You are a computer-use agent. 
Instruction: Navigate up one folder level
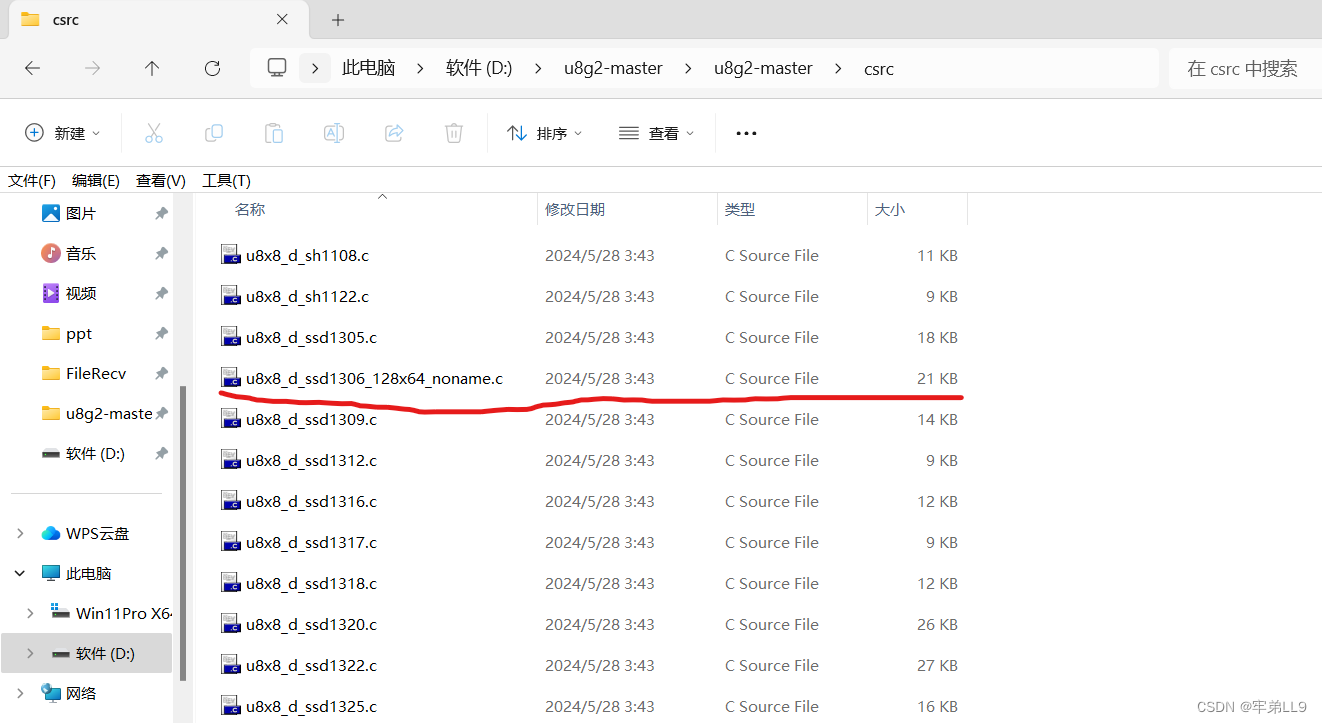point(152,68)
